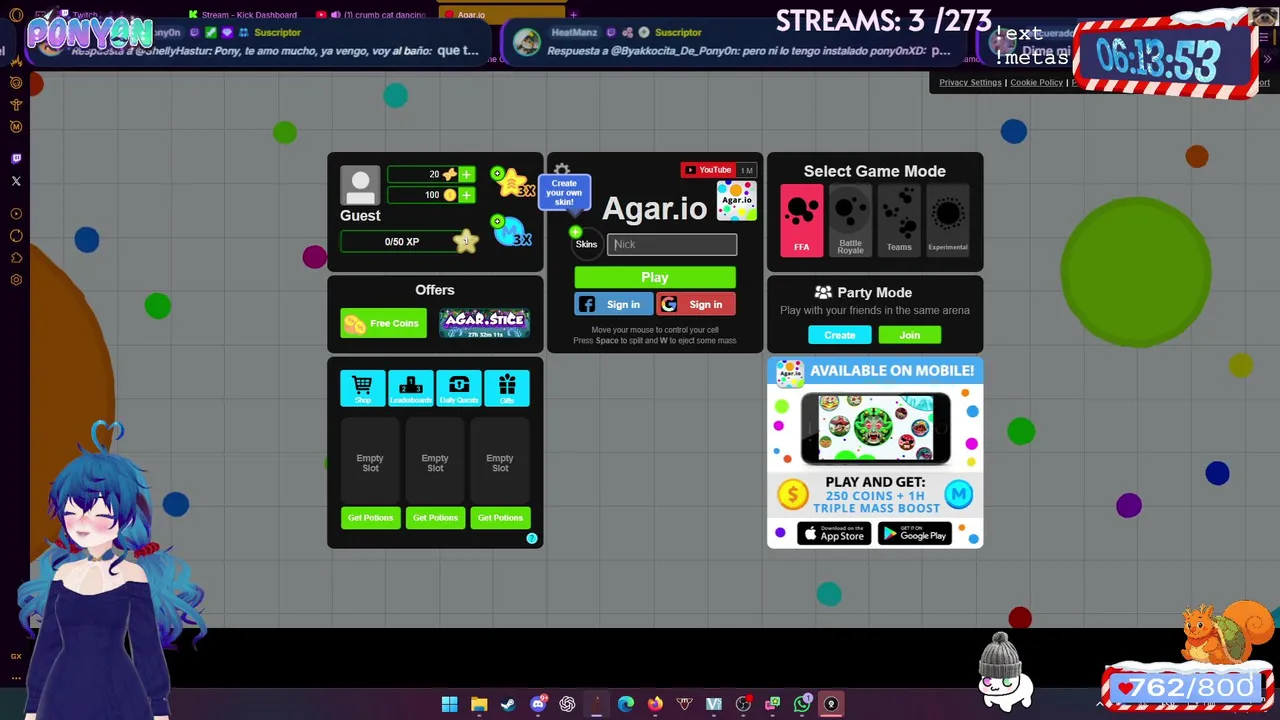
Task: Get Potions for the middle empty slot
Action: (435, 518)
